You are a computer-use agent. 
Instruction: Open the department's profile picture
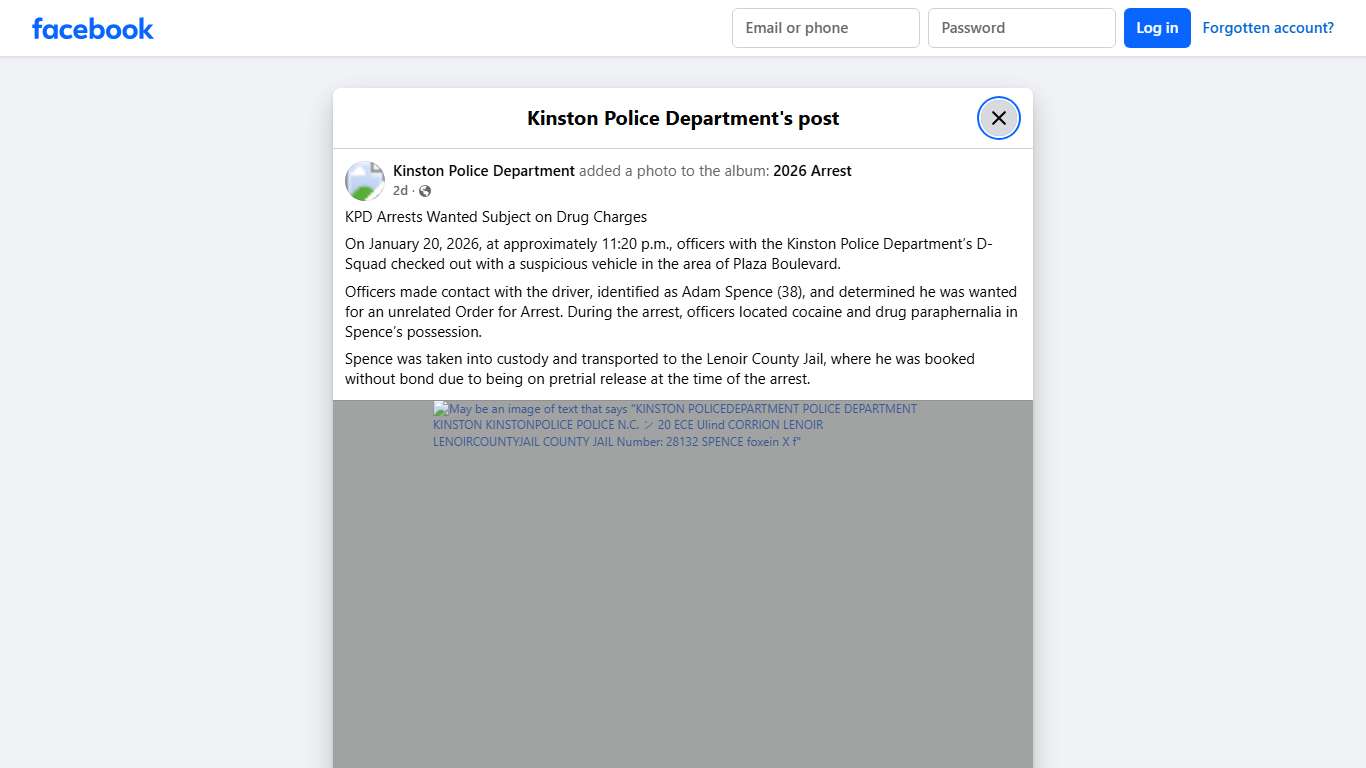tap(365, 181)
